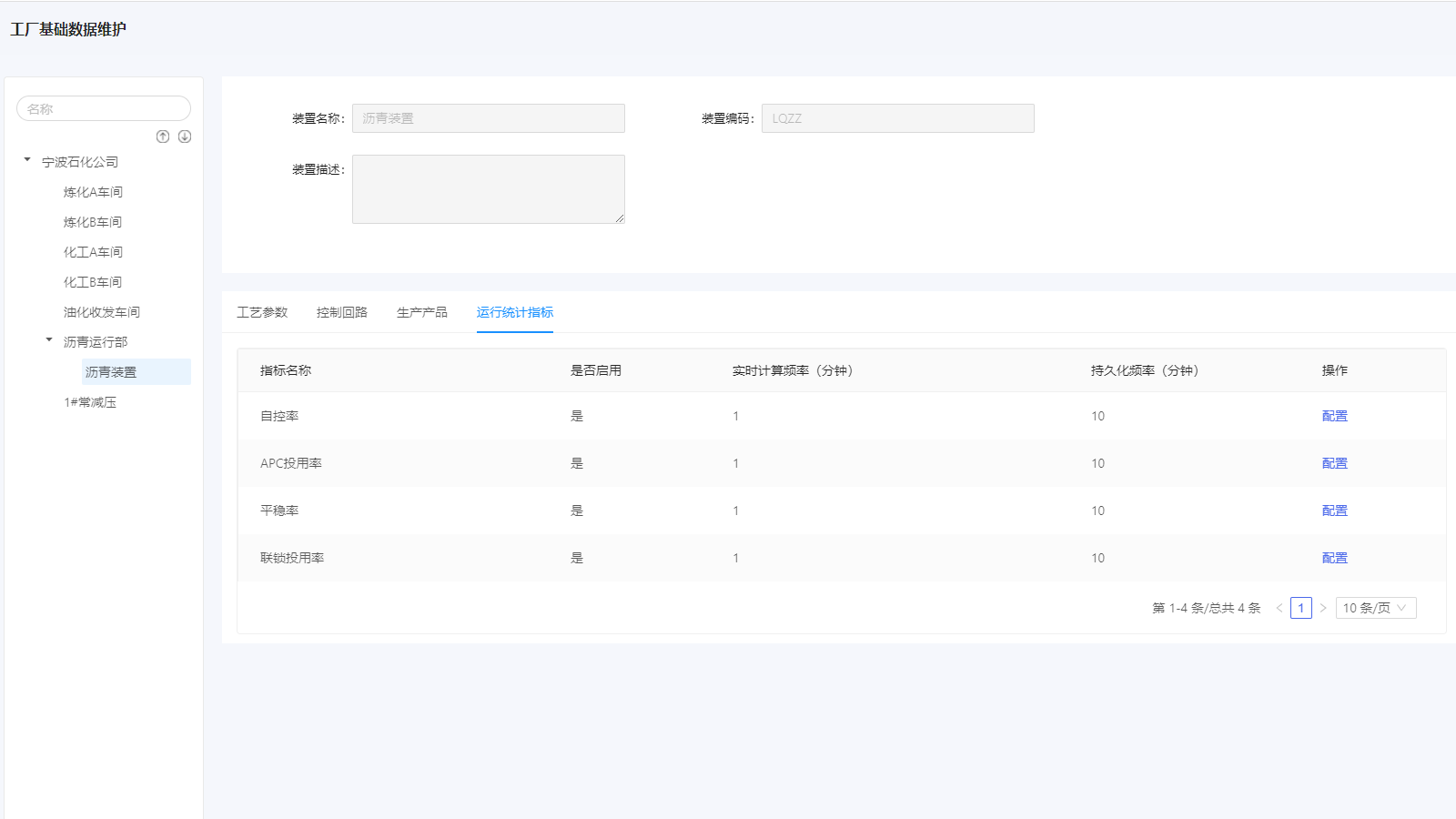This screenshot has height=819, width=1456.
Task: Click 配置 link for APC投用率 row
Action: click(x=1334, y=463)
